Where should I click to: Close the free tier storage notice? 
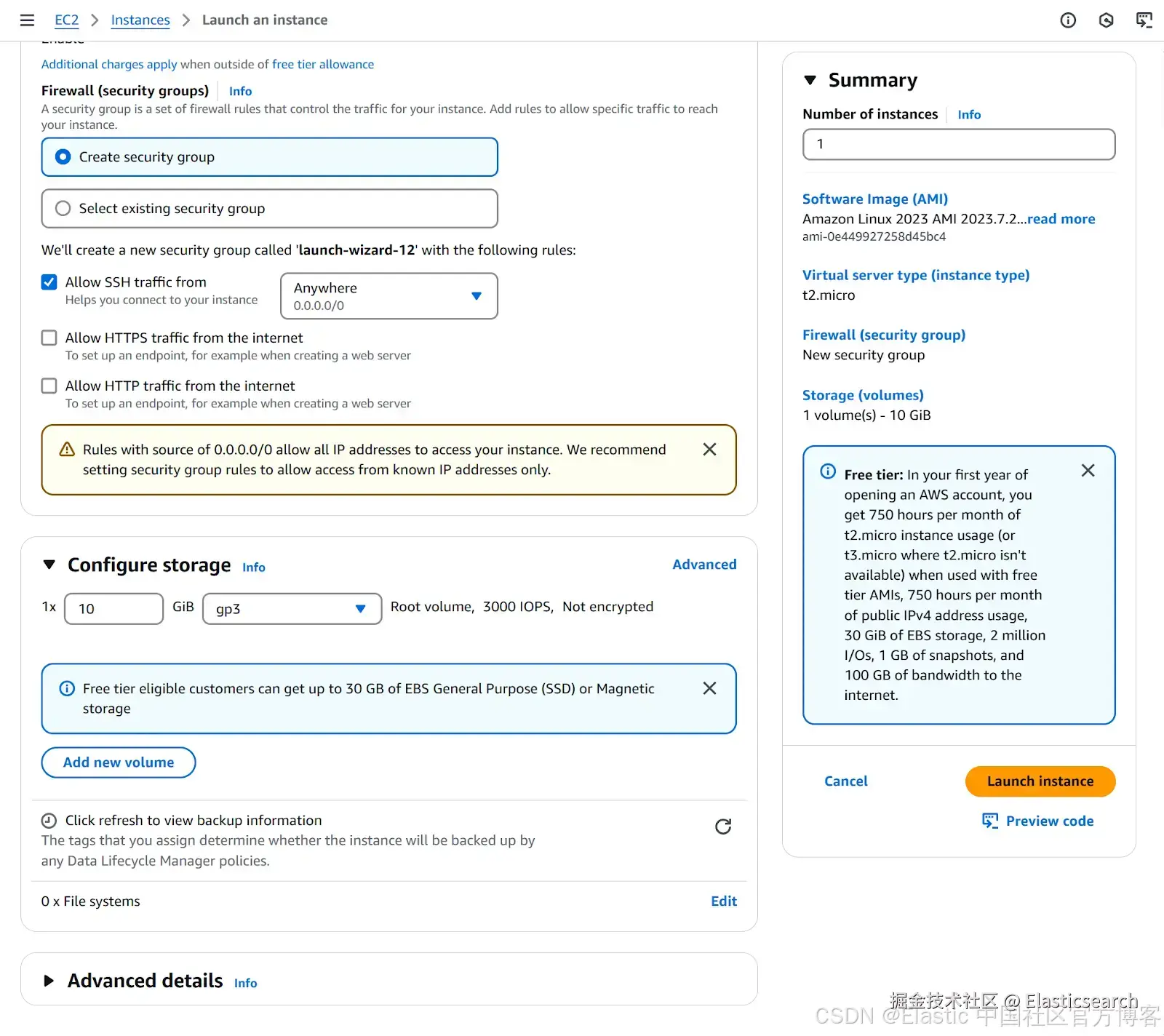(x=710, y=688)
